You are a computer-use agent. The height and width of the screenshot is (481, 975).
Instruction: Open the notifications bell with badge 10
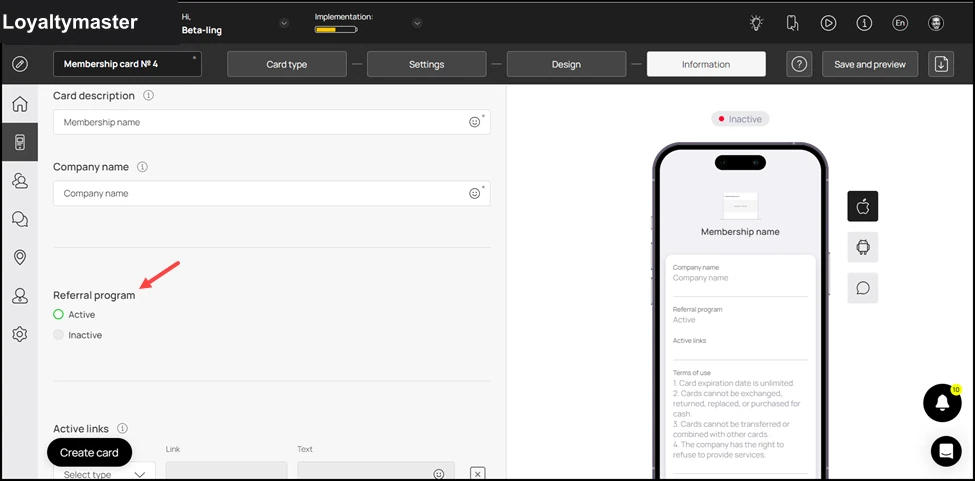942,403
